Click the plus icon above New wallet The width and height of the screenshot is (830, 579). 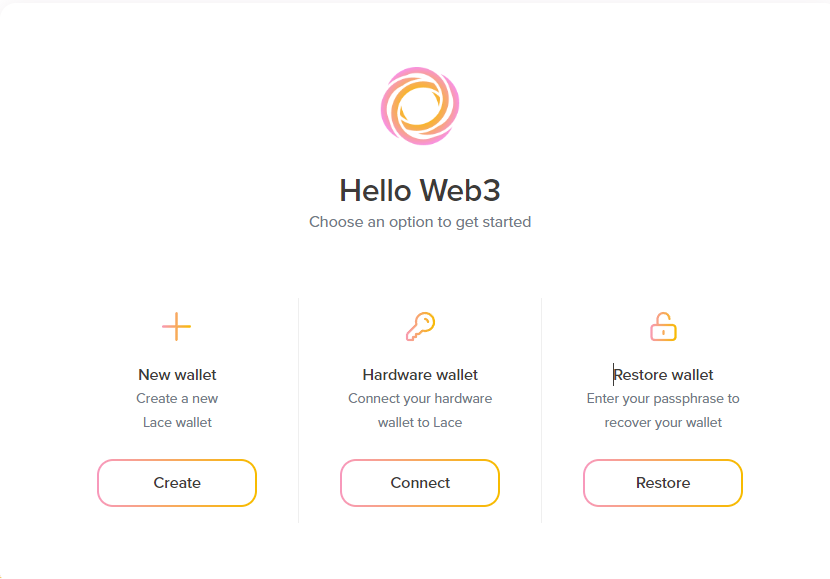tap(176, 327)
